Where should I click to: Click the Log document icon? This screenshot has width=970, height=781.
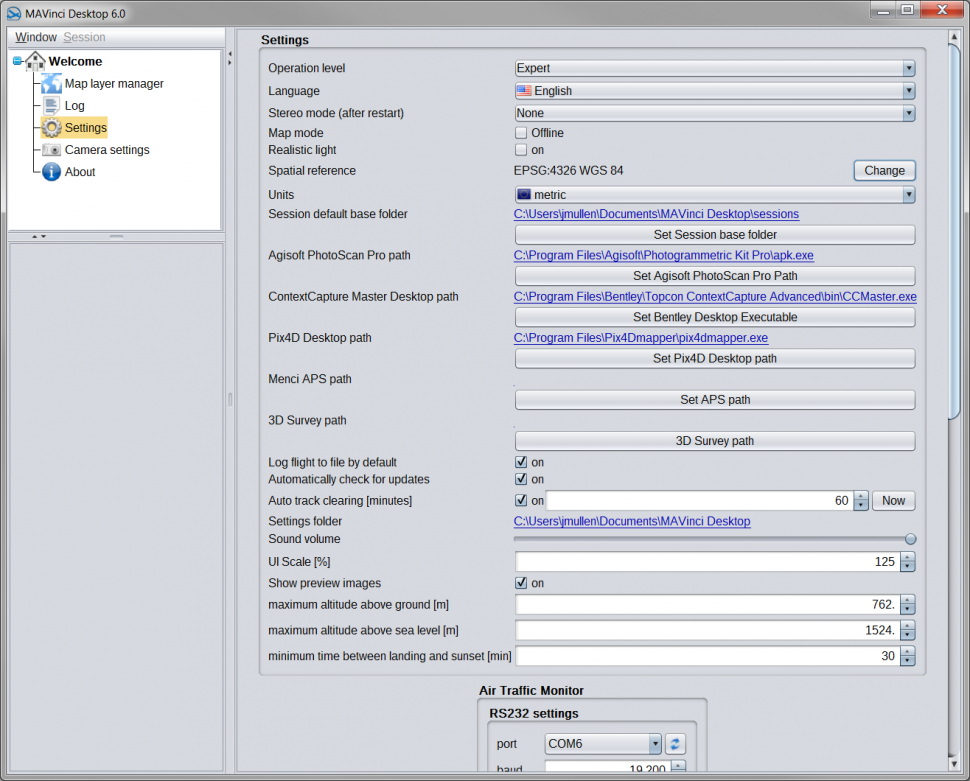[x=51, y=106]
